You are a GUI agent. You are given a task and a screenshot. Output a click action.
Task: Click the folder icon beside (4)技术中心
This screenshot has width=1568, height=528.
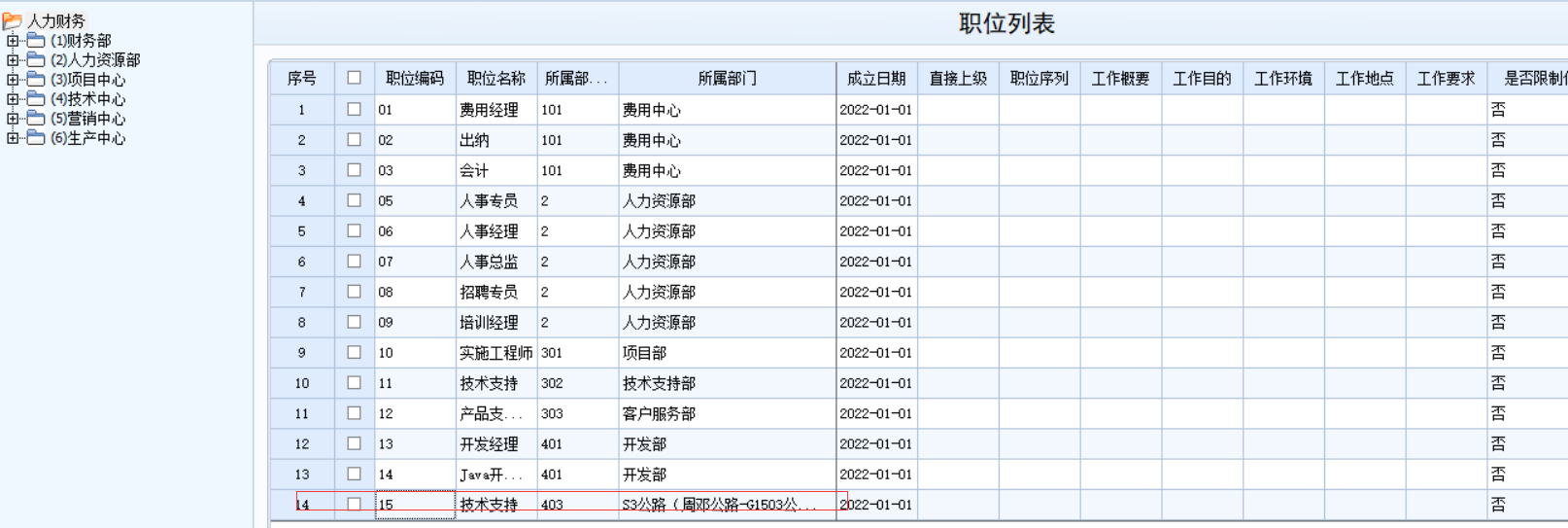pyautogui.click(x=36, y=99)
